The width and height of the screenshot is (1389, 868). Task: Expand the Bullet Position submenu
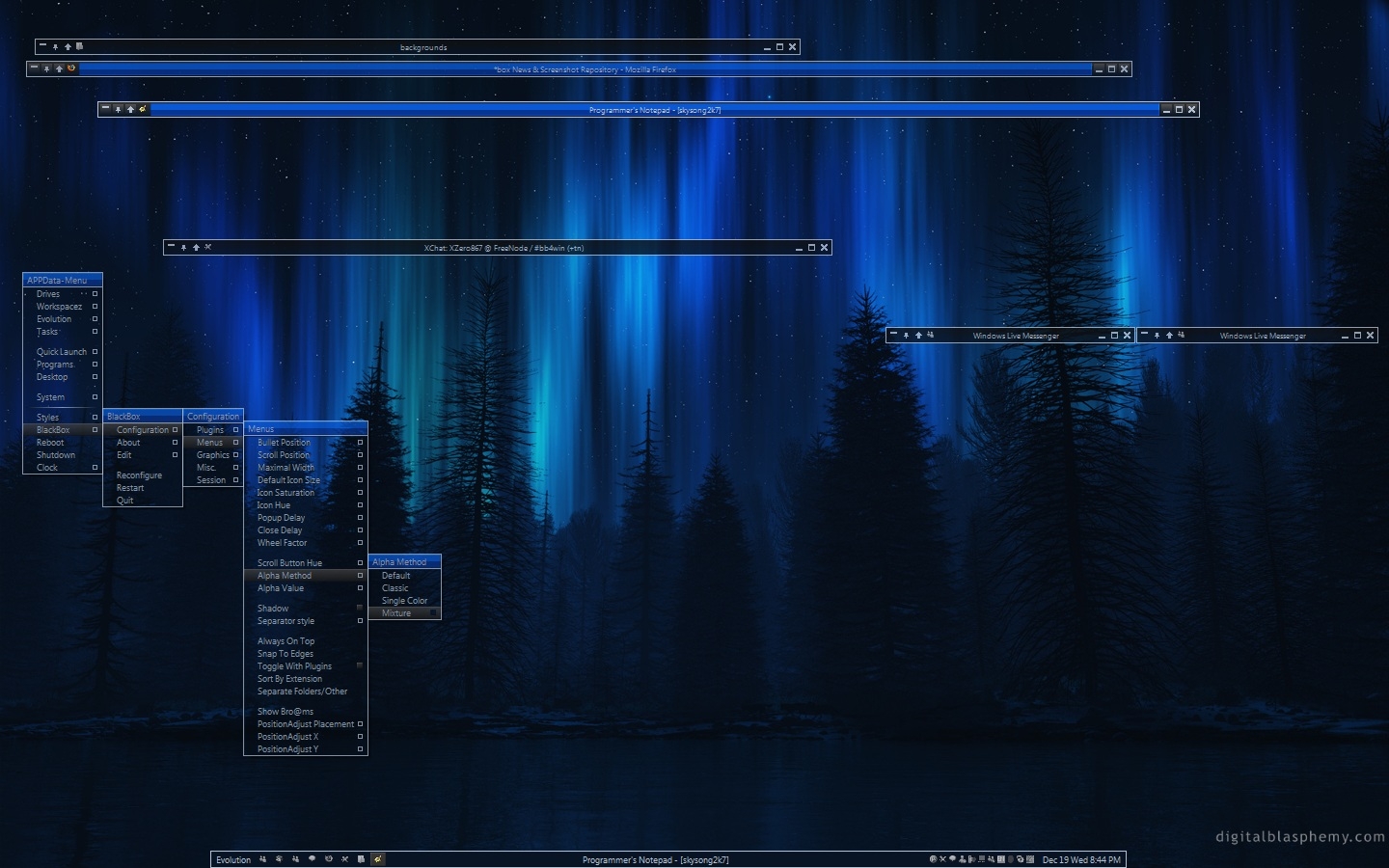284,443
